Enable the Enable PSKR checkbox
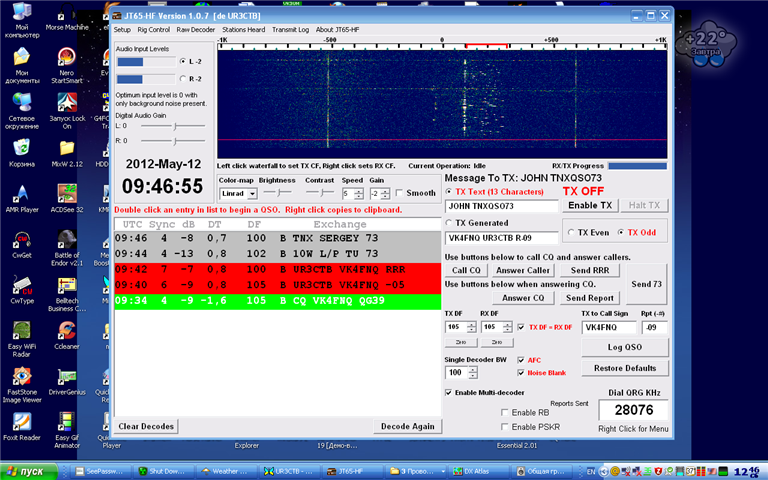 coord(506,426)
